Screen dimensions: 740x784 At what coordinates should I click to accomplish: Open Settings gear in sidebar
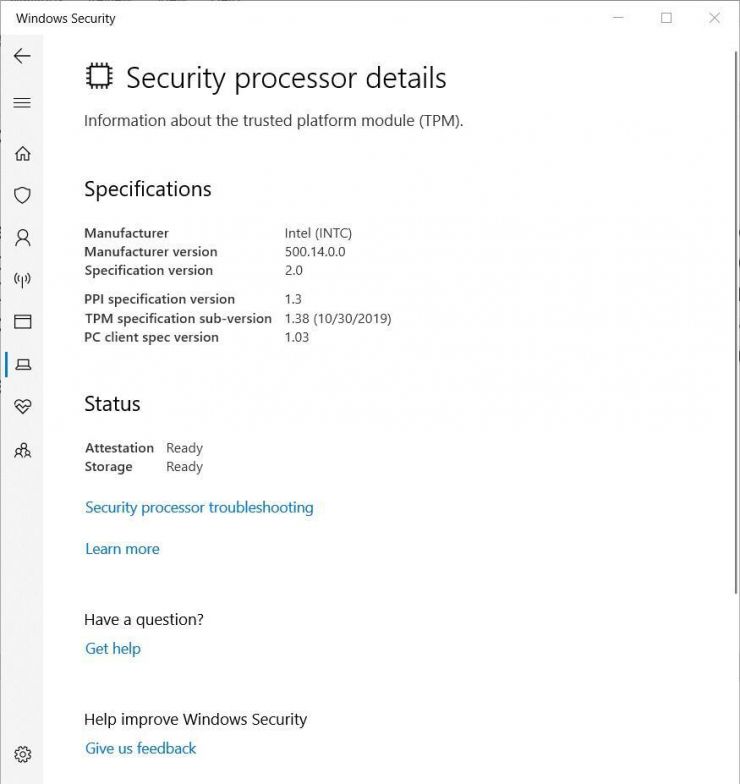point(22,754)
